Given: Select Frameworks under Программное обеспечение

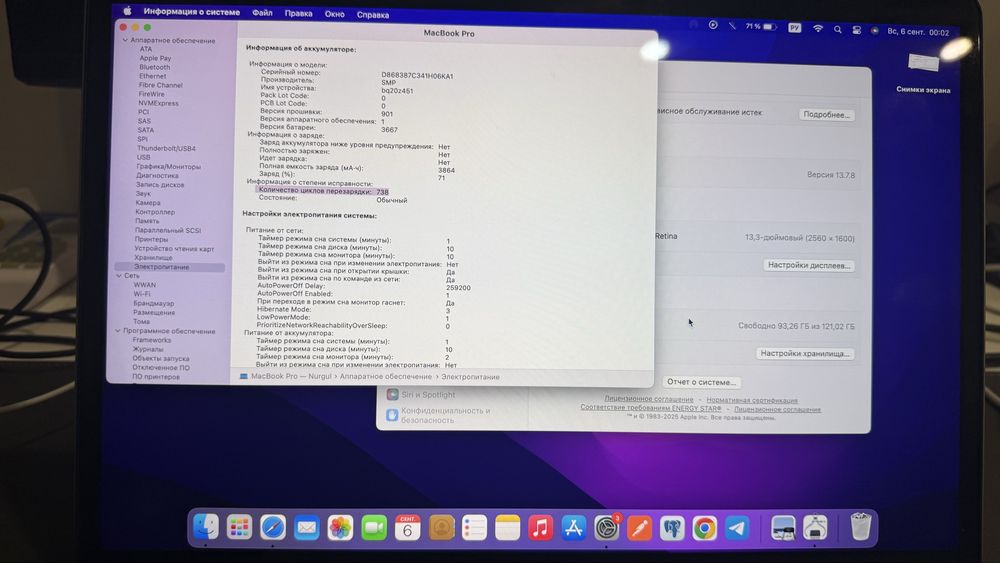Looking at the screenshot, I should (151, 340).
